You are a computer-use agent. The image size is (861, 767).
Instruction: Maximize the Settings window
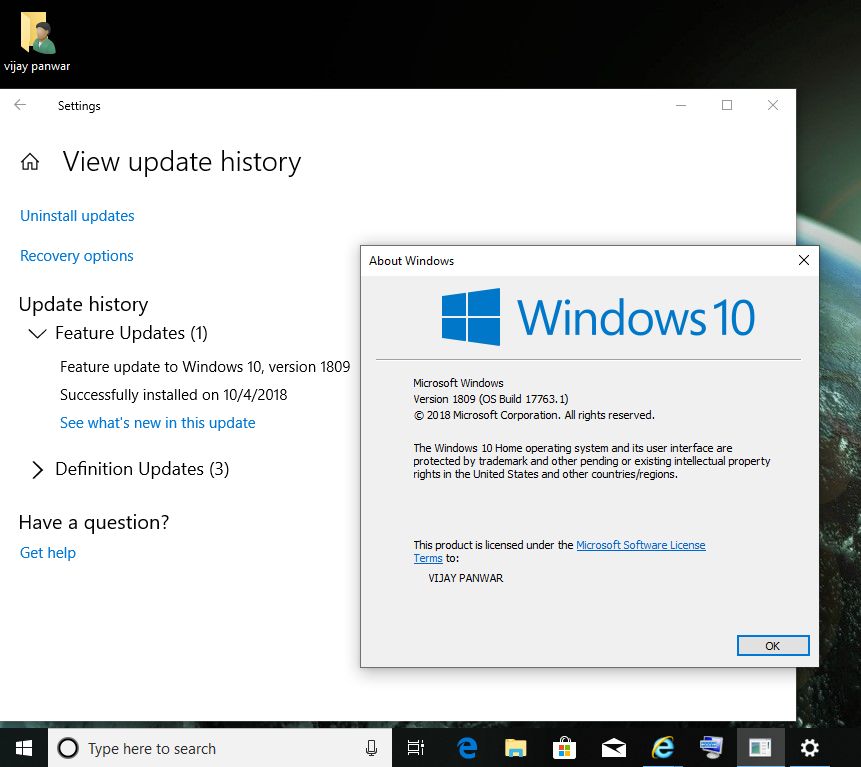pos(727,105)
